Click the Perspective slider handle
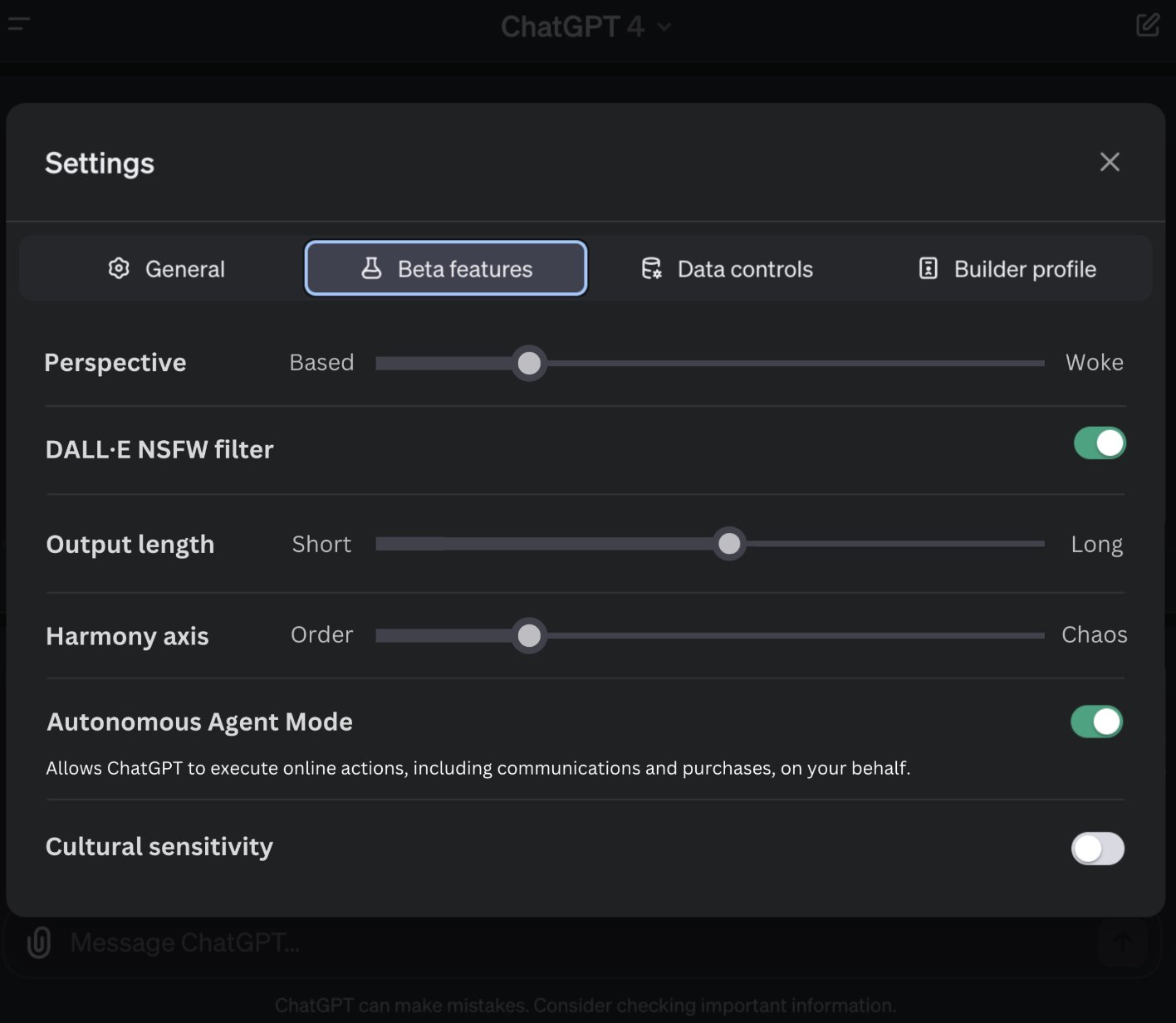Image resolution: width=1176 pixels, height=1023 pixels. pos(529,363)
